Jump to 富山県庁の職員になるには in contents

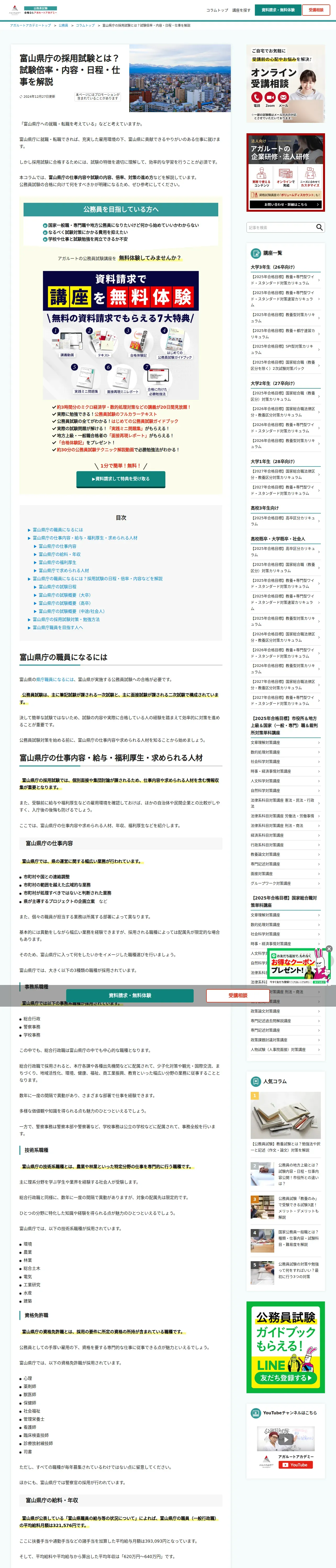pyautogui.click(x=58, y=529)
